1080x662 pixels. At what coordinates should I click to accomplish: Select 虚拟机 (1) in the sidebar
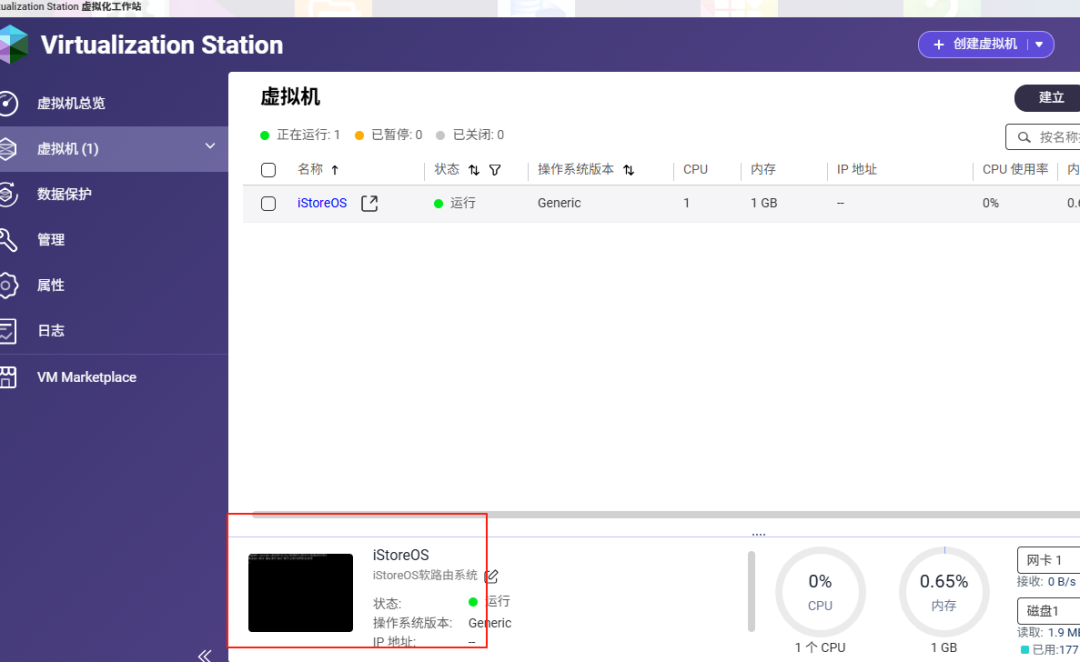coord(114,149)
